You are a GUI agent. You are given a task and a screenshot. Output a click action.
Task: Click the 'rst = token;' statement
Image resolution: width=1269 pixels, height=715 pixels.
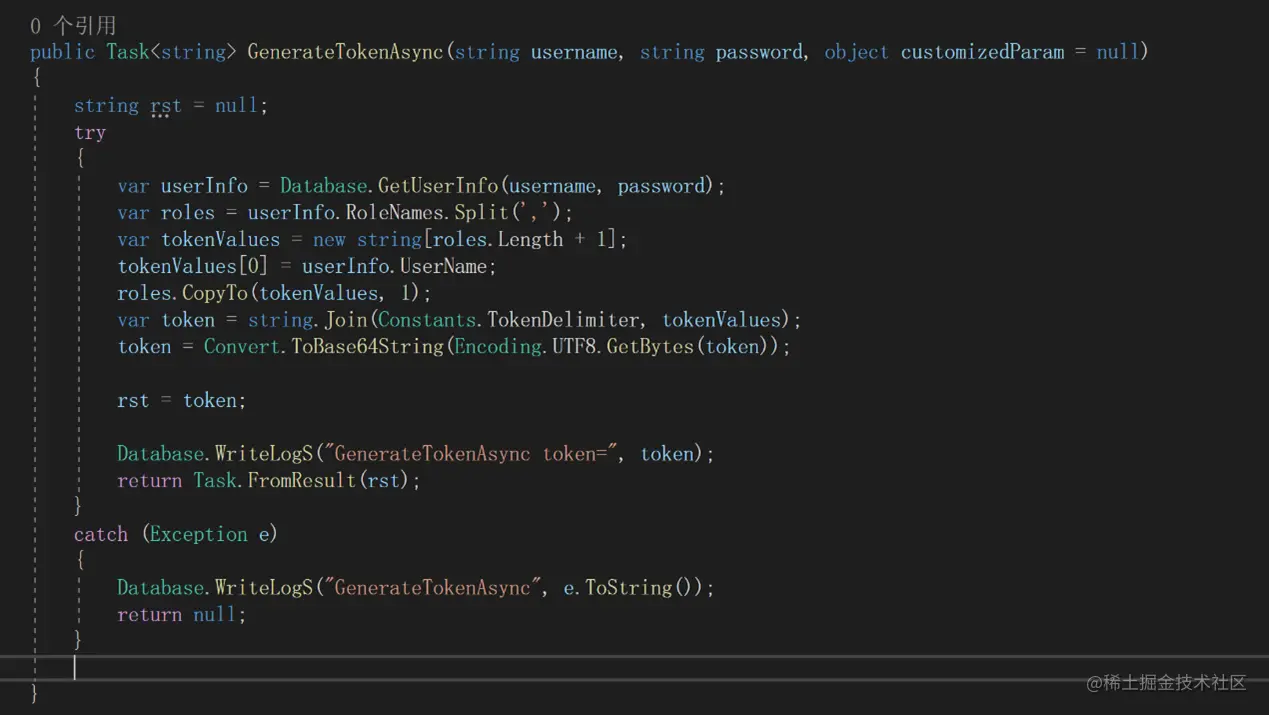[x=182, y=401]
